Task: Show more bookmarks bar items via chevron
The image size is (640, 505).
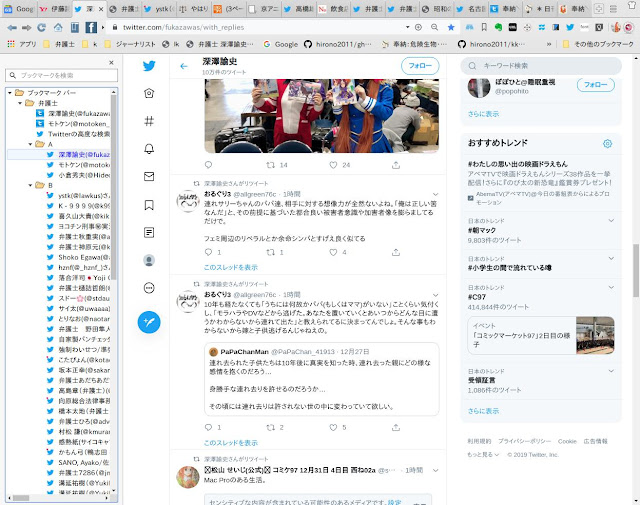Action: pos(549,44)
